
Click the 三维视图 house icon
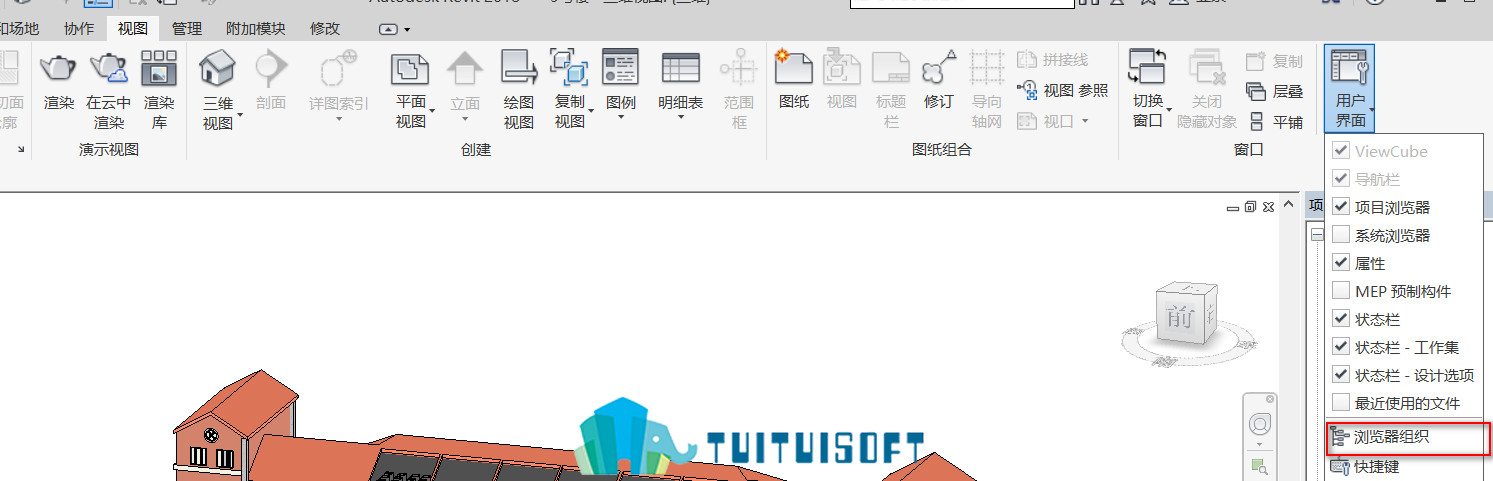[x=217, y=69]
